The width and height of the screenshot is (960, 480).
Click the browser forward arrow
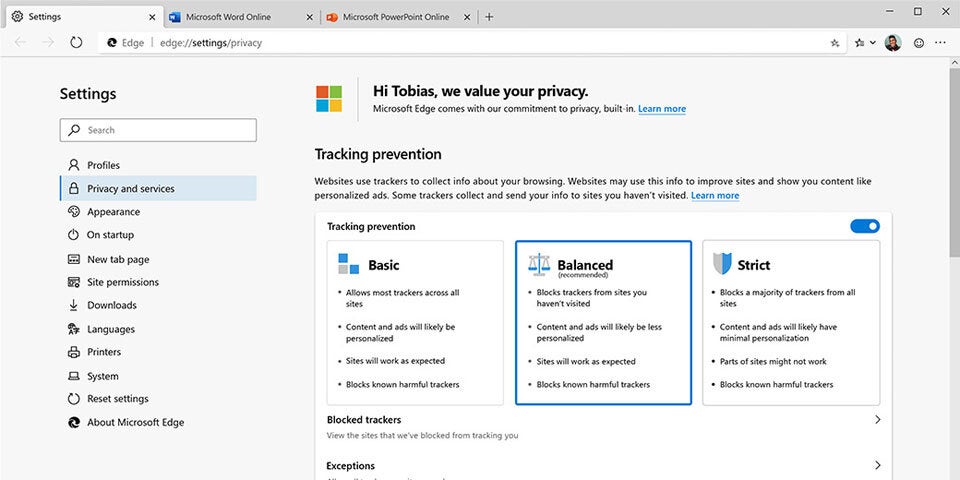tap(48, 42)
